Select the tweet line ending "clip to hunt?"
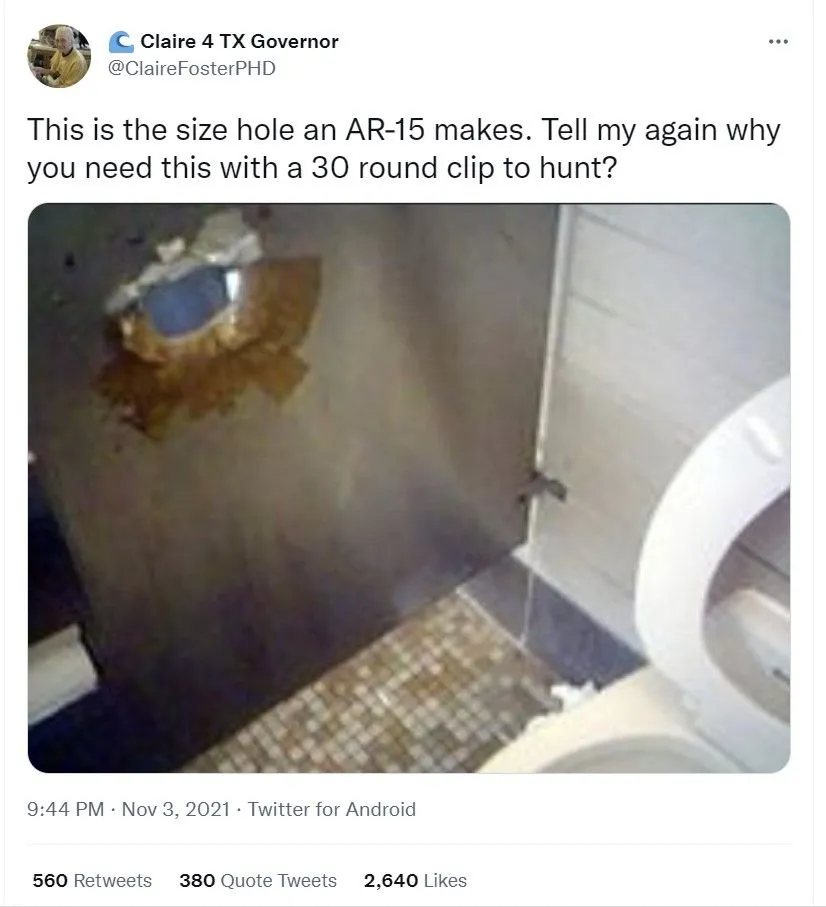 pos(322,168)
